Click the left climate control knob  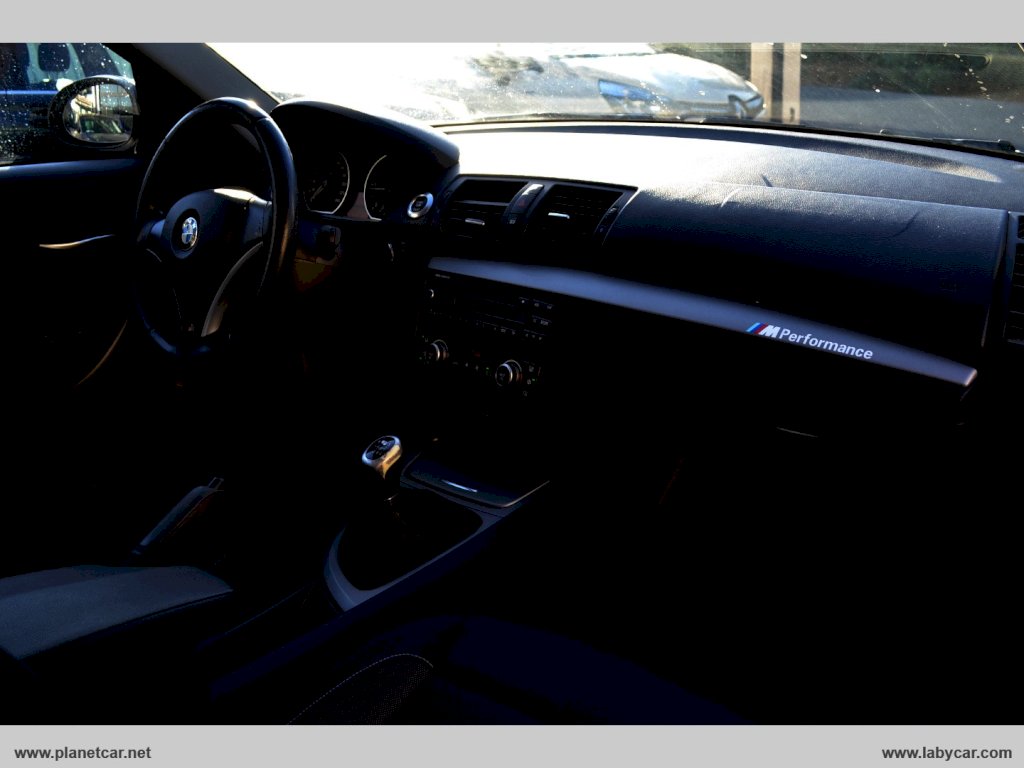pos(436,351)
